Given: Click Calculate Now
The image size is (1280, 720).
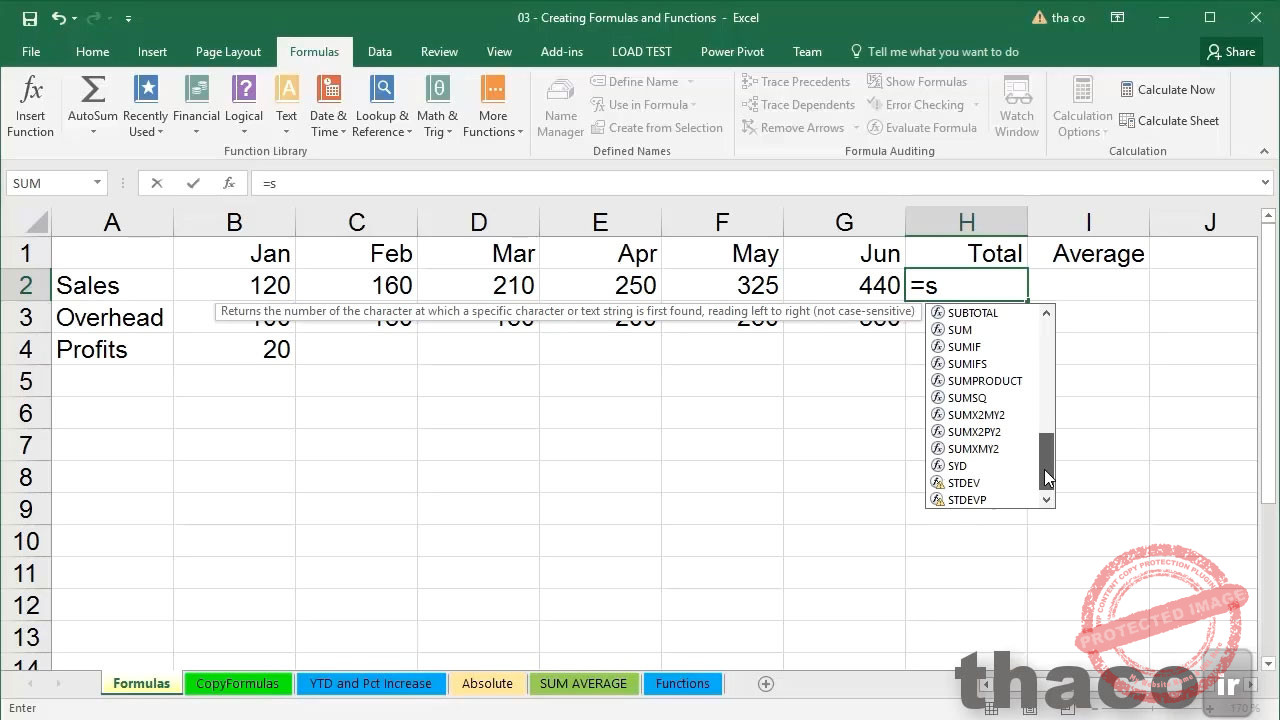Looking at the screenshot, I should [1167, 90].
